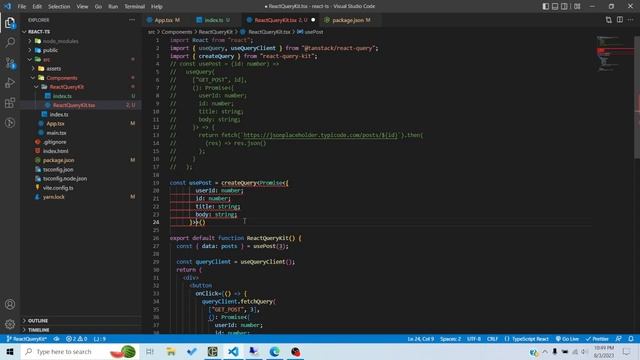Open the File menu

pyautogui.click(x=22, y=7)
